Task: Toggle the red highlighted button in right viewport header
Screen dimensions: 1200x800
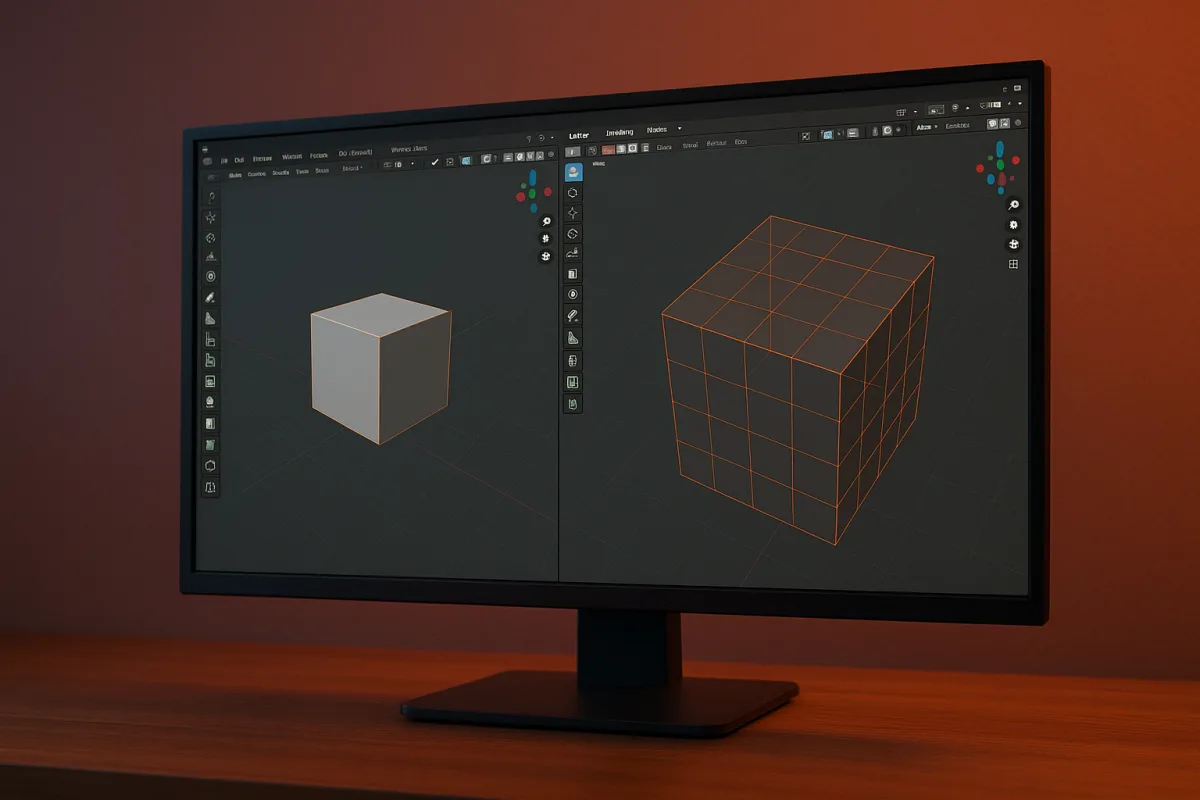Action: pos(608,150)
